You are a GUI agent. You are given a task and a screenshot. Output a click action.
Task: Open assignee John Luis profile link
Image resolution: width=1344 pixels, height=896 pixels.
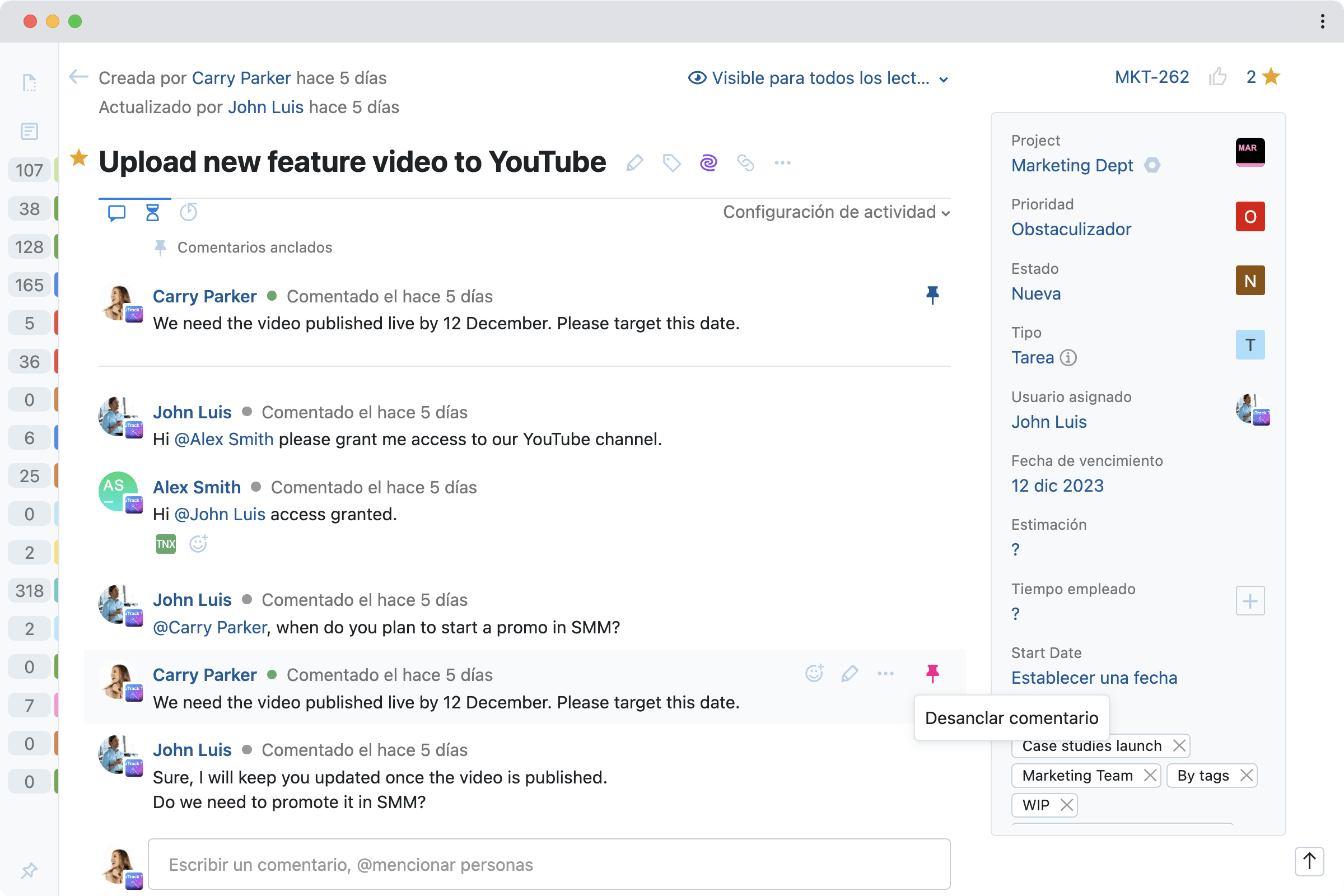[x=1048, y=422]
